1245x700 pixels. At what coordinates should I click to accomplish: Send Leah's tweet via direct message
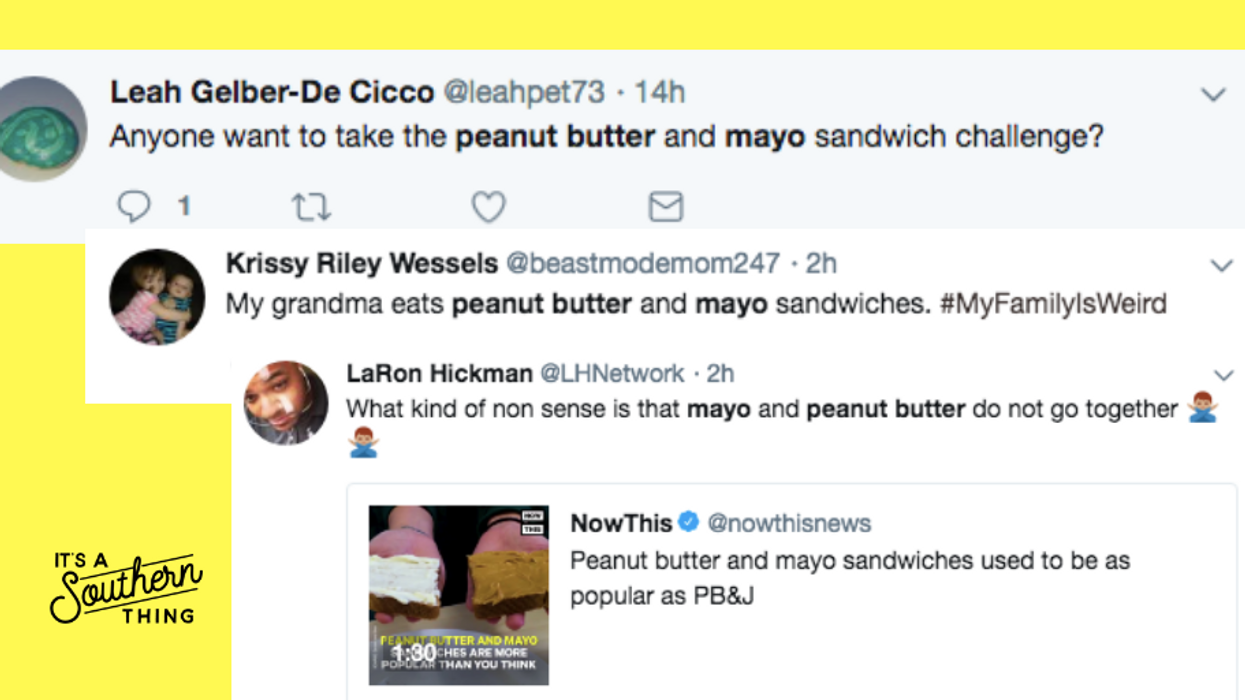pyautogui.click(x=665, y=207)
